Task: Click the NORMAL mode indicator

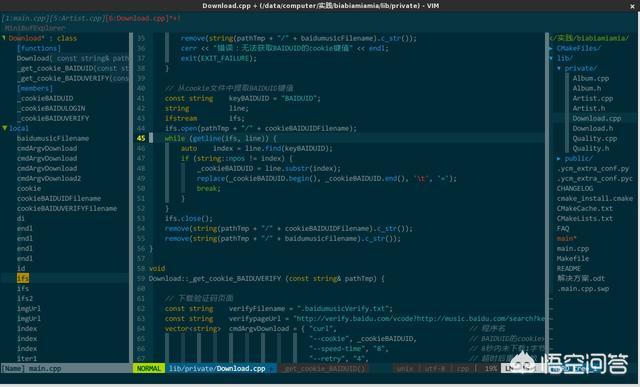Action: 149,368
